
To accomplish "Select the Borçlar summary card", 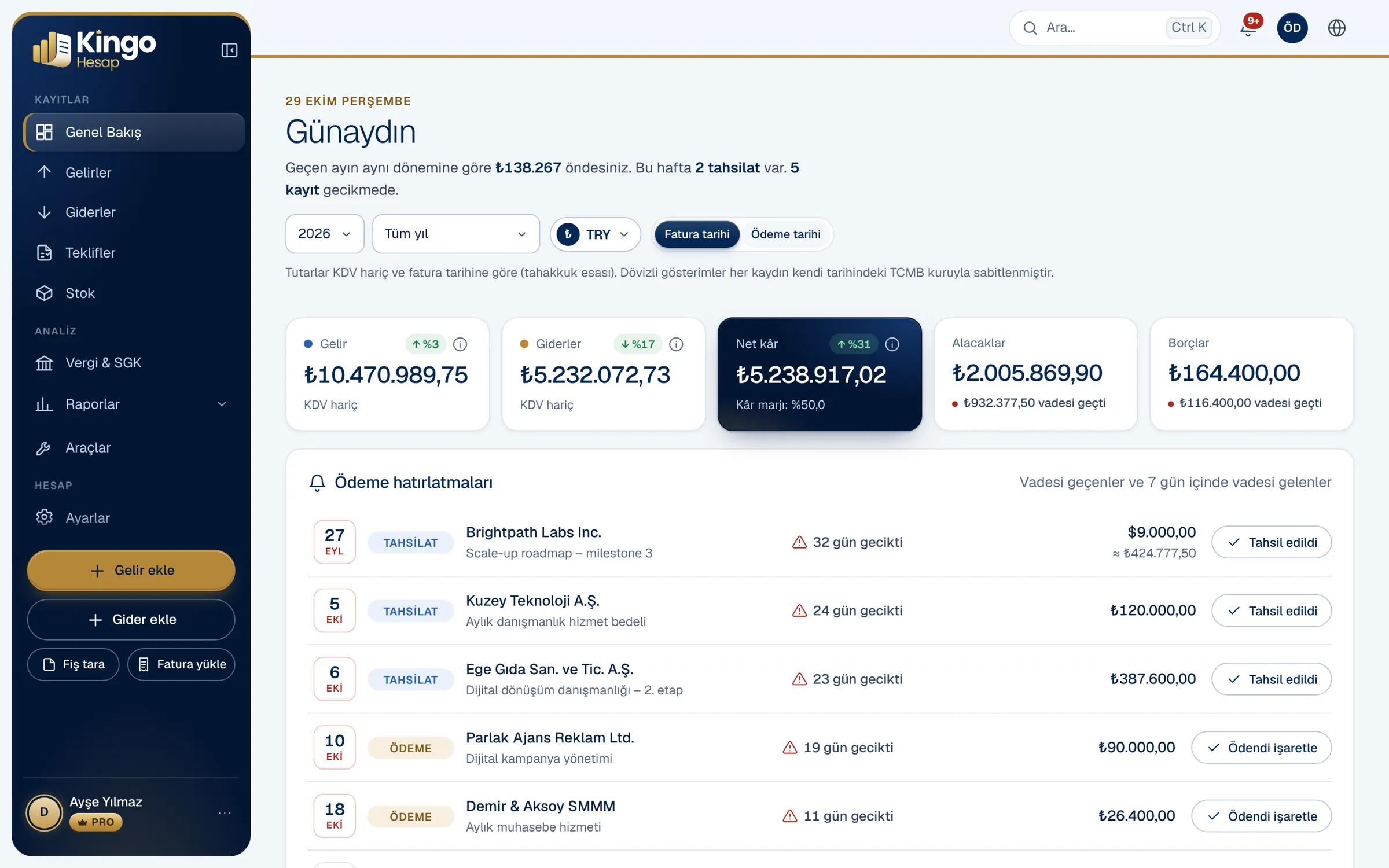I will [1251, 374].
